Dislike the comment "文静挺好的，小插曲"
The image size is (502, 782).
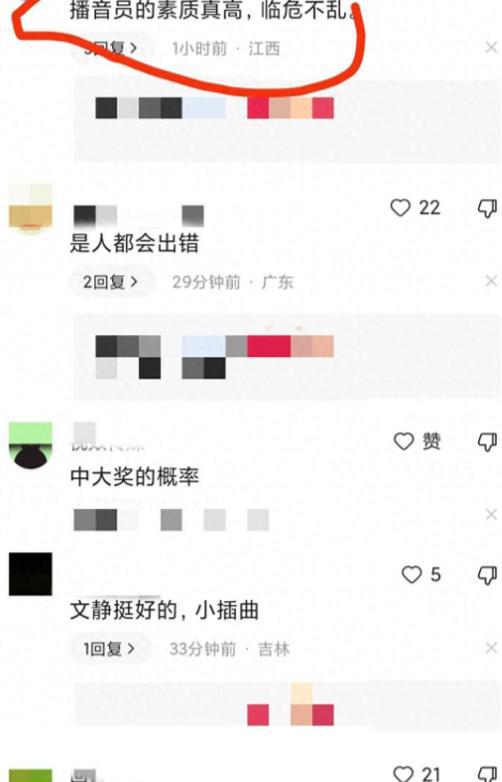pos(487,575)
